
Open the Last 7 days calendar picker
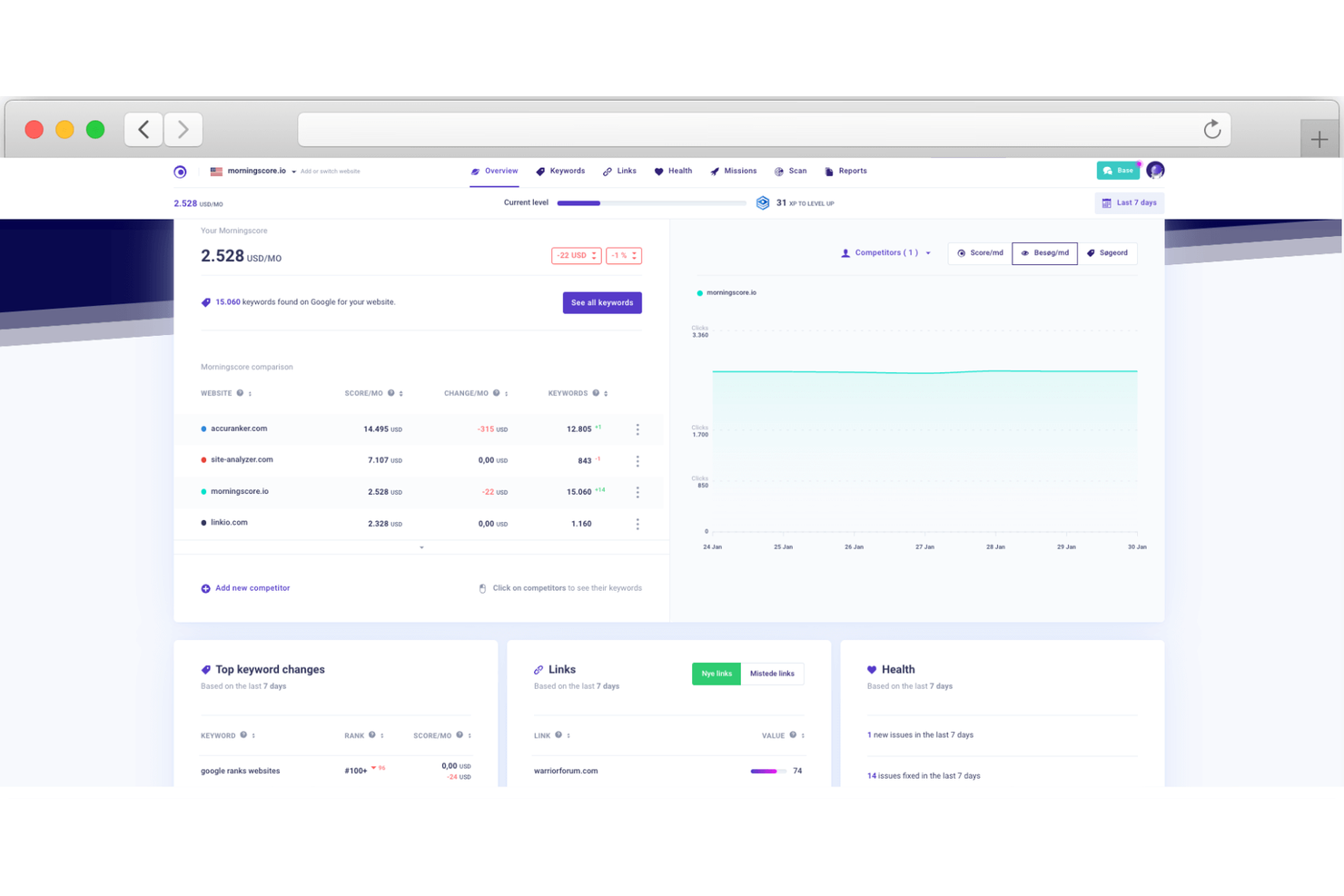pyautogui.click(x=1129, y=202)
